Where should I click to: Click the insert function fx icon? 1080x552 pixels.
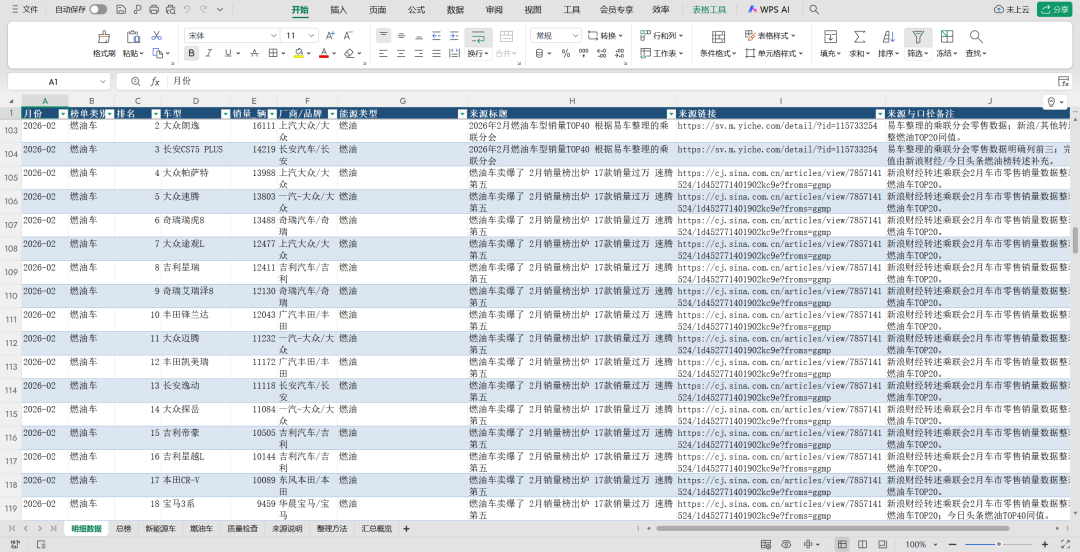click(x=155, y=81)
